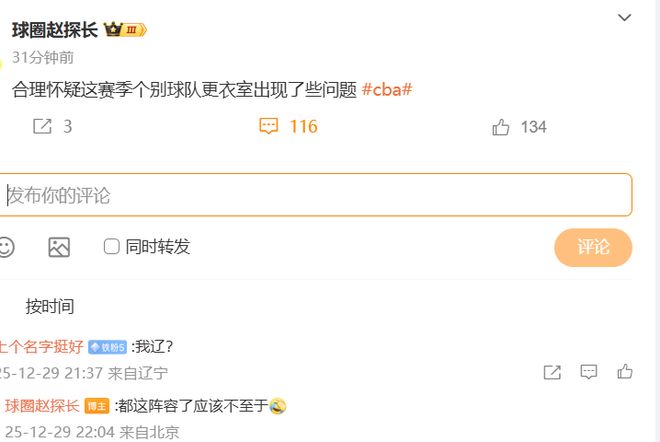Open the post options chevron menu
Viewport: 660px width, 442px height.
click(624, 18)
